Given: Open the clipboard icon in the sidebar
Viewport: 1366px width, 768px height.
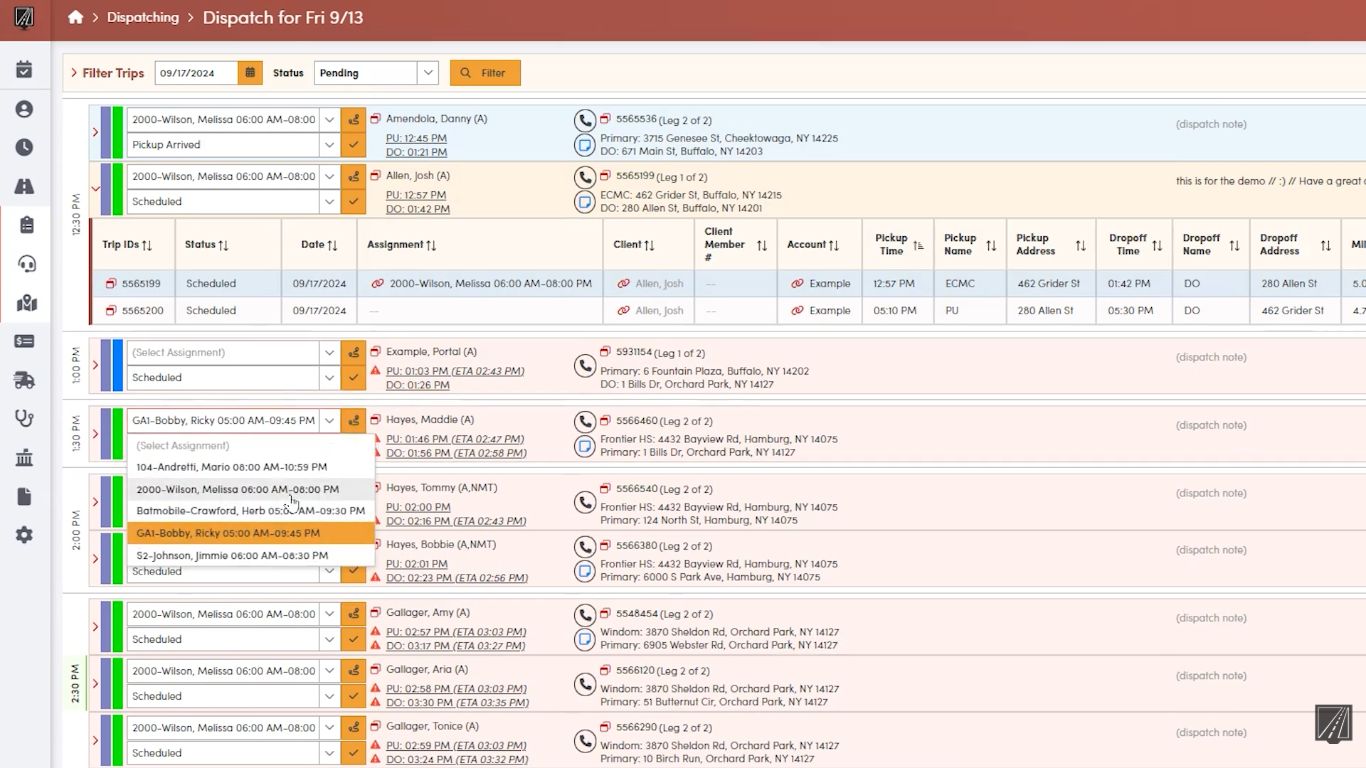Looking at the screenshot, I should coord(26,225).
